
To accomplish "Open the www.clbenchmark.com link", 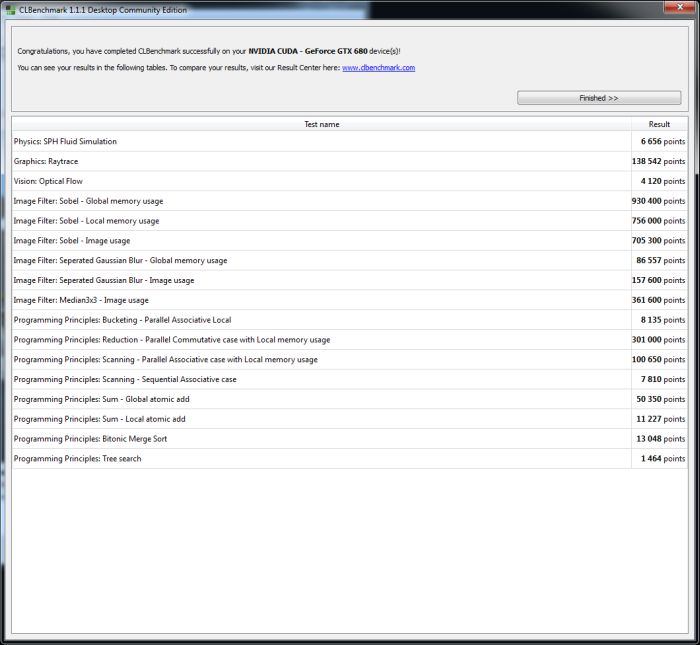I will [x=379, y=68].
